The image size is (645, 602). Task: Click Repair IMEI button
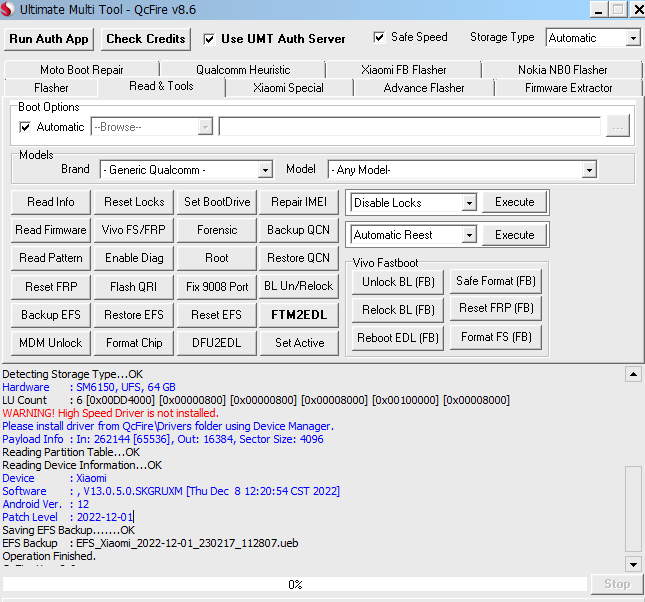299,202
